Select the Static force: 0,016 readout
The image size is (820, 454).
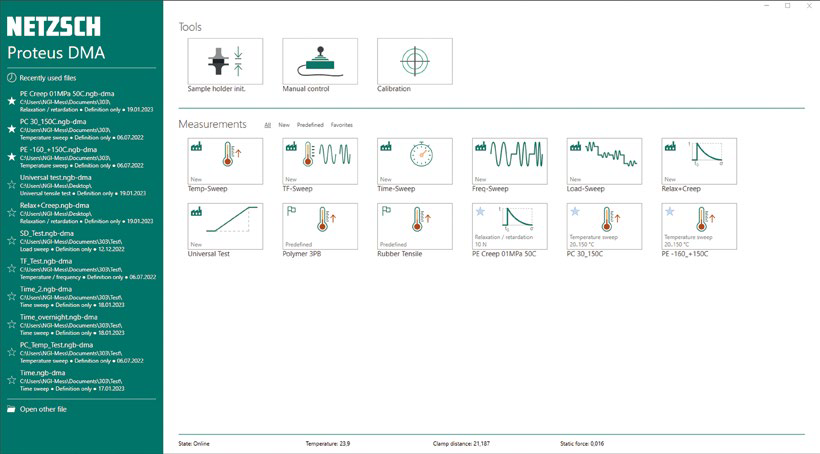(x=582, y=444)
